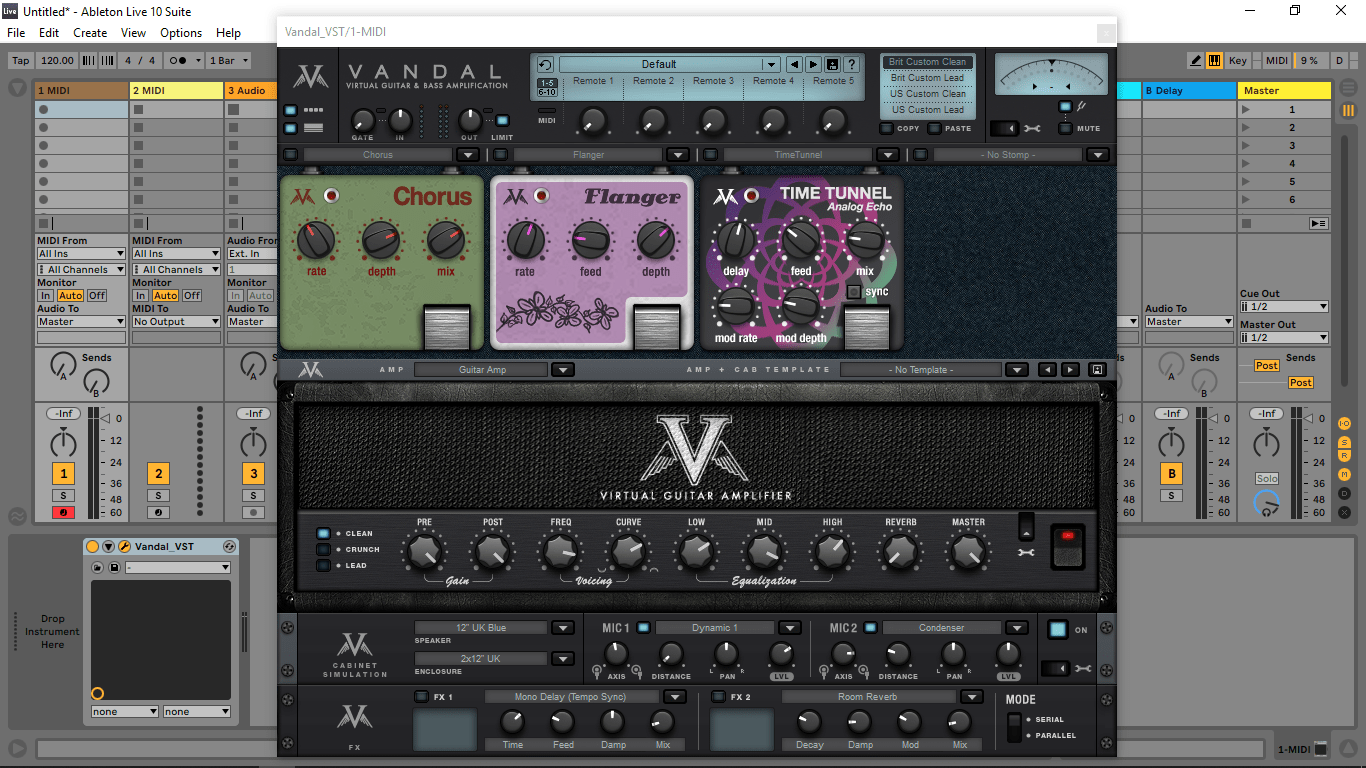Click the 1-5 remote bank selector

tap(547, 83)
